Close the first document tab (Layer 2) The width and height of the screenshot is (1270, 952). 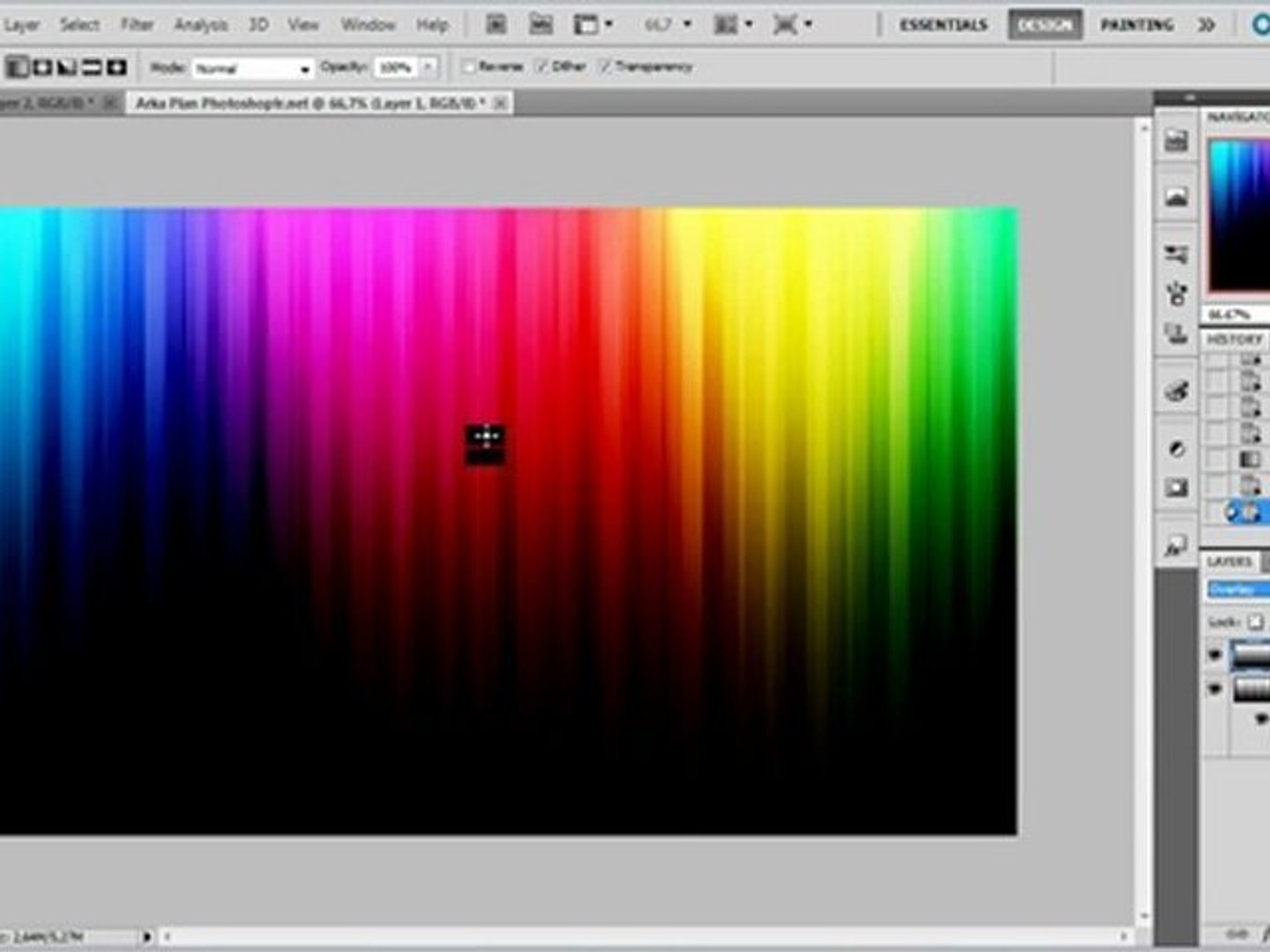[x=110, y=103]
